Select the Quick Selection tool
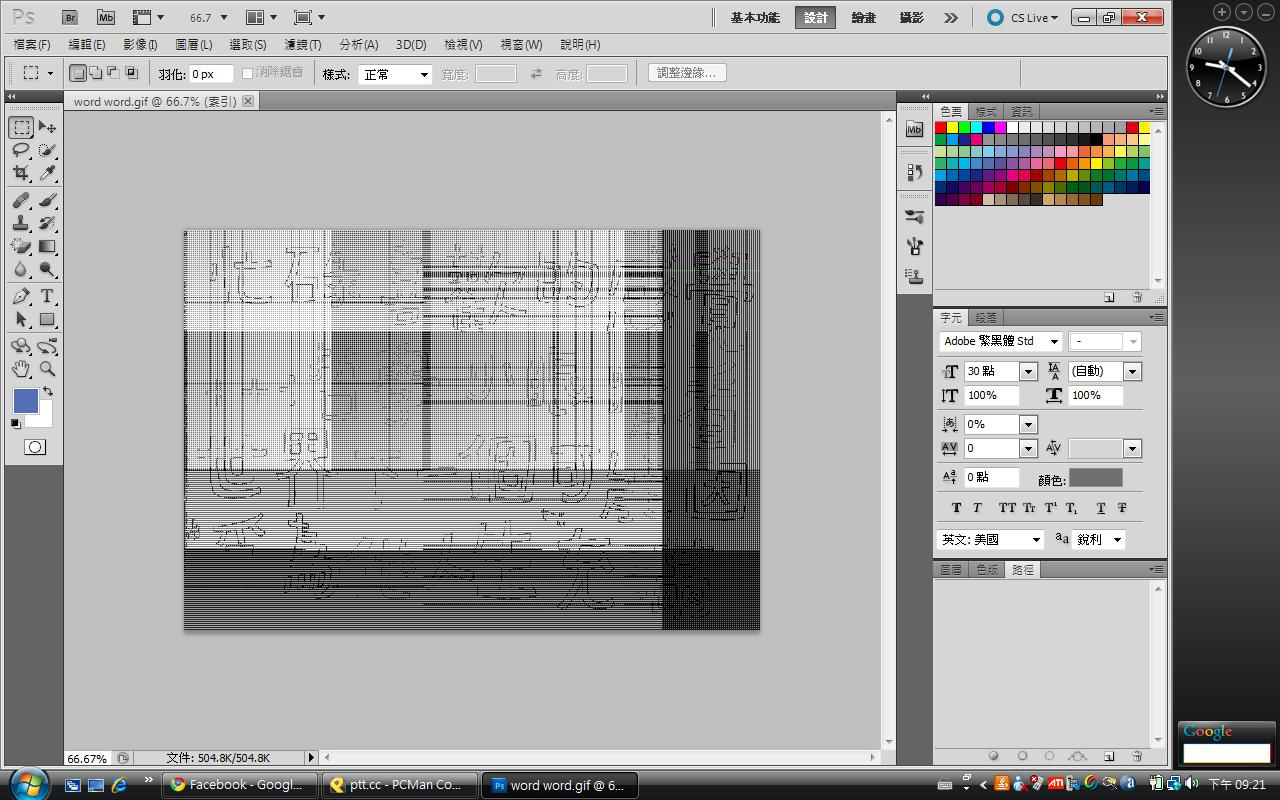The image size is (1280, 800). click(x=47, y=151)
